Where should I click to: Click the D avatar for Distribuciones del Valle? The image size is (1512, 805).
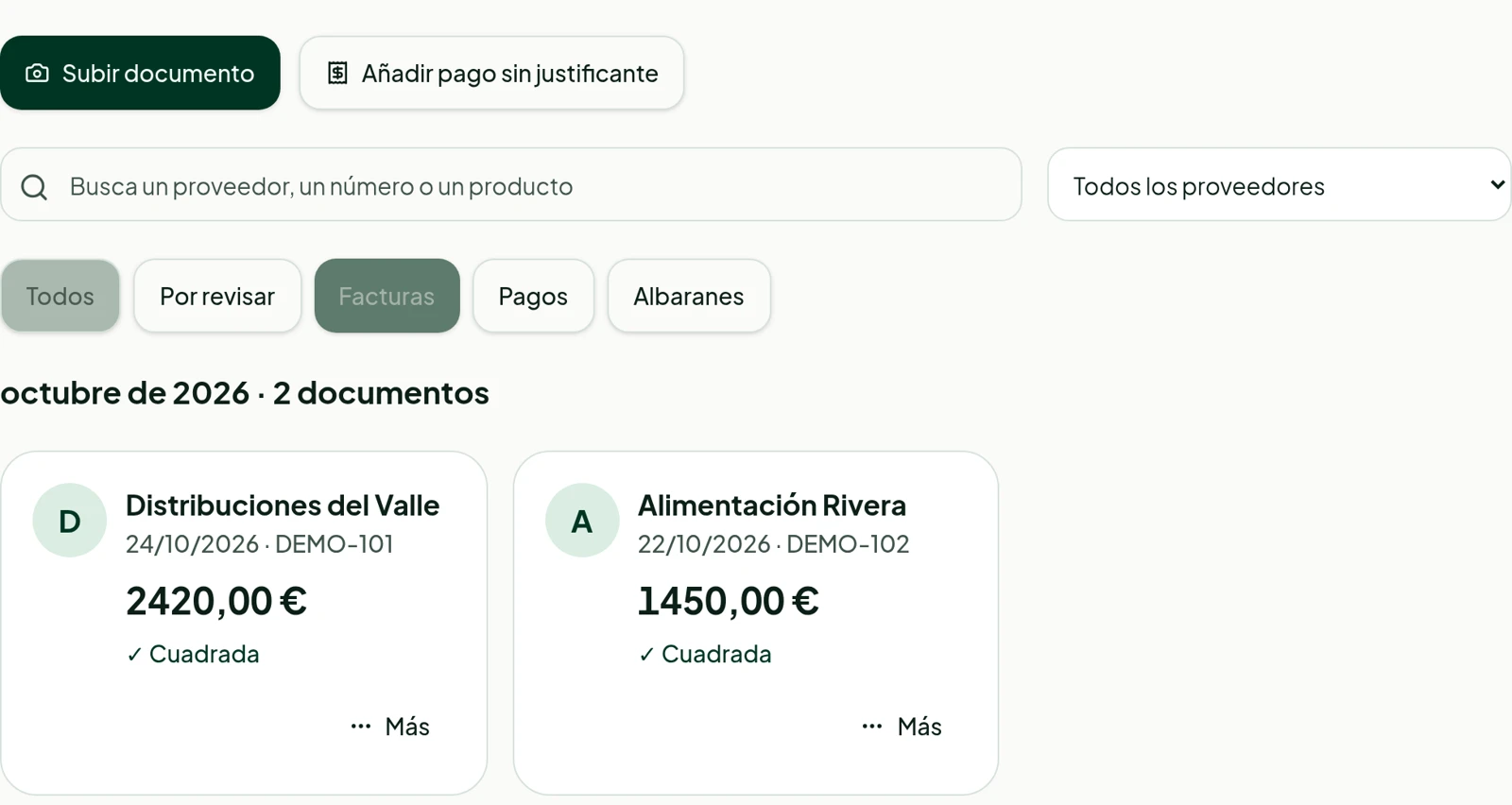tap(70, 521)
